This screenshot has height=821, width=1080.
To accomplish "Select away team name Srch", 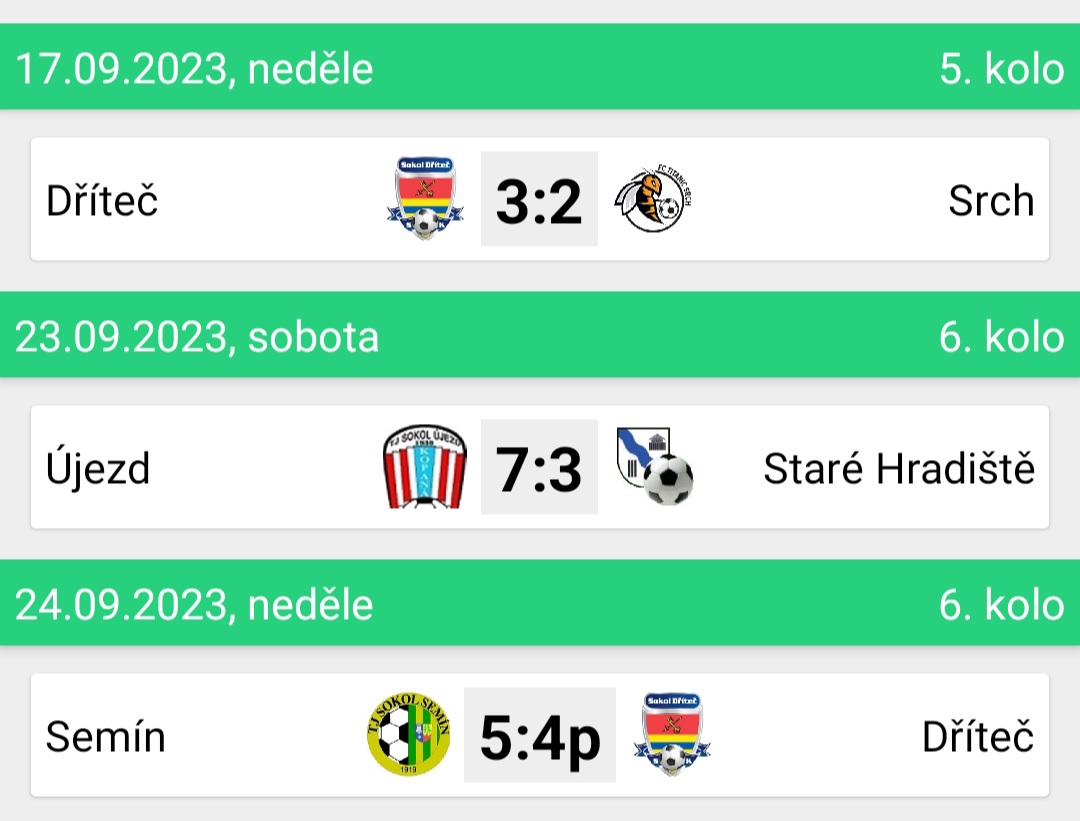I will (x=991, y=200).
